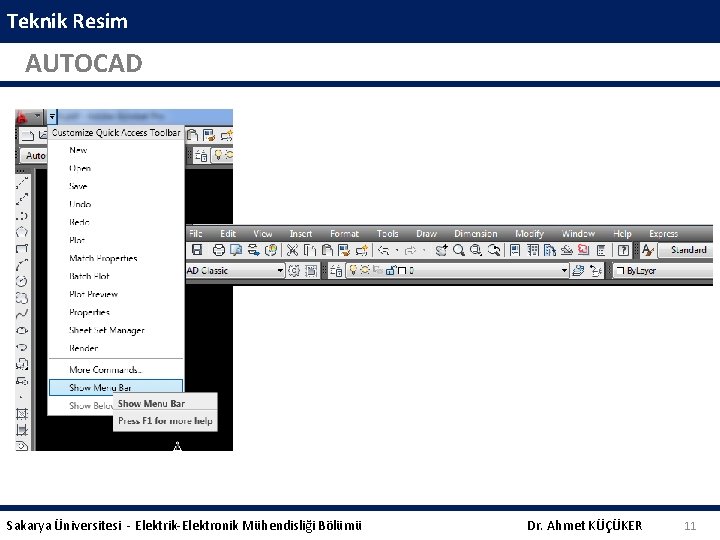Open the Tool Palettes icon

(x=550, y=250)
